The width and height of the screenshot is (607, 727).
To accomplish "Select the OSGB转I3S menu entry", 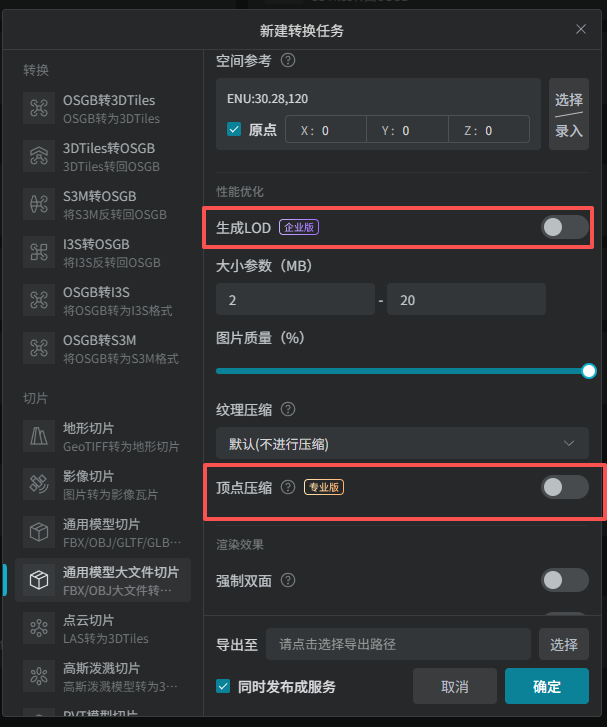I will pos(103,300).
